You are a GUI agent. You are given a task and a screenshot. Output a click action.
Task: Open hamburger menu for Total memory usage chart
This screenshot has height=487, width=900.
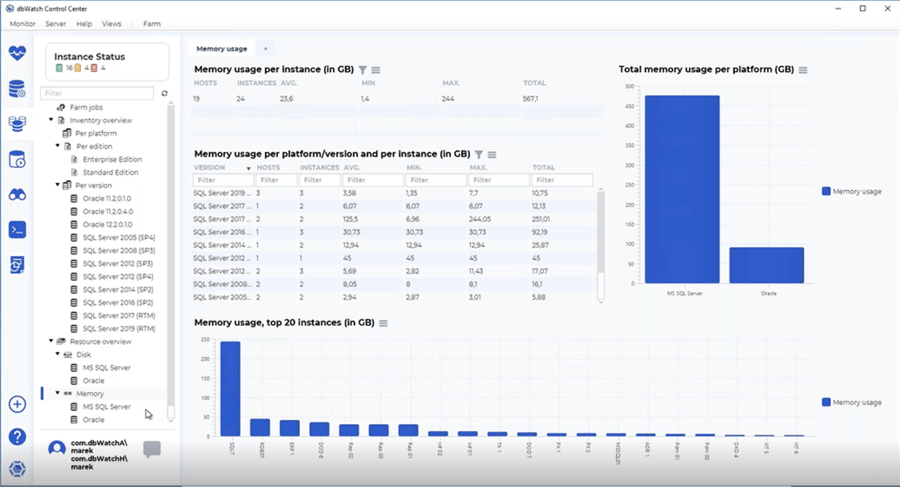click(x=803, y=70)
